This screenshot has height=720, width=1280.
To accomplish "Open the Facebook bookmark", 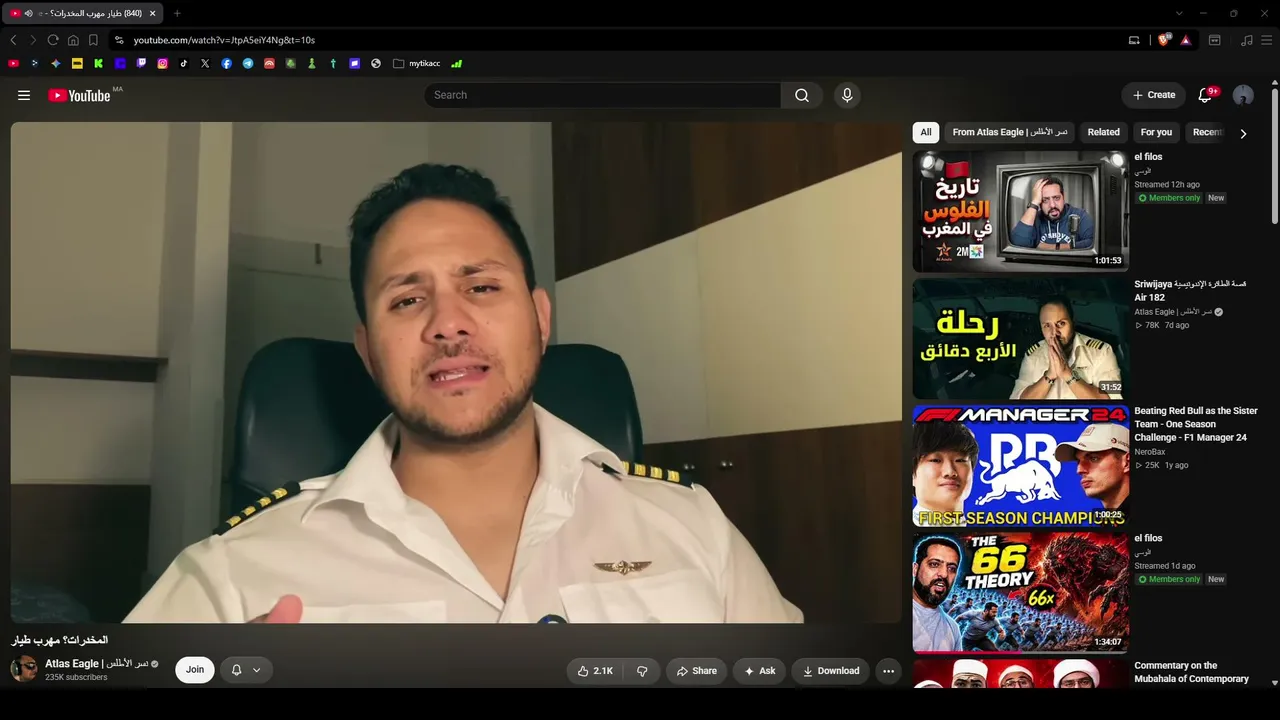I will point(227,63).
